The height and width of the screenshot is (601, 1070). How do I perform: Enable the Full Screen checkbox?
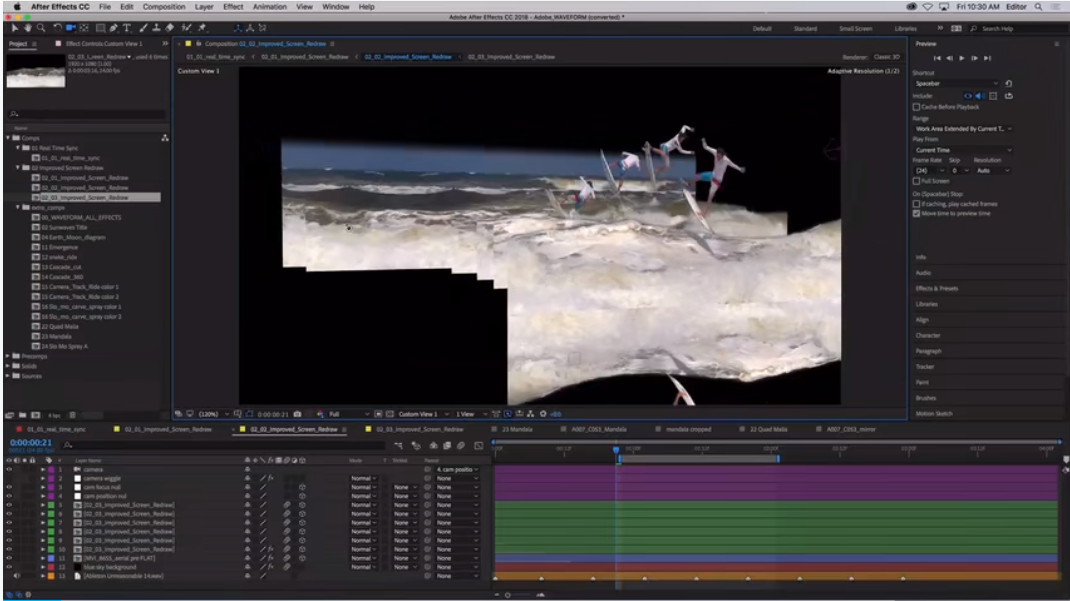click(x=916, y=181)
